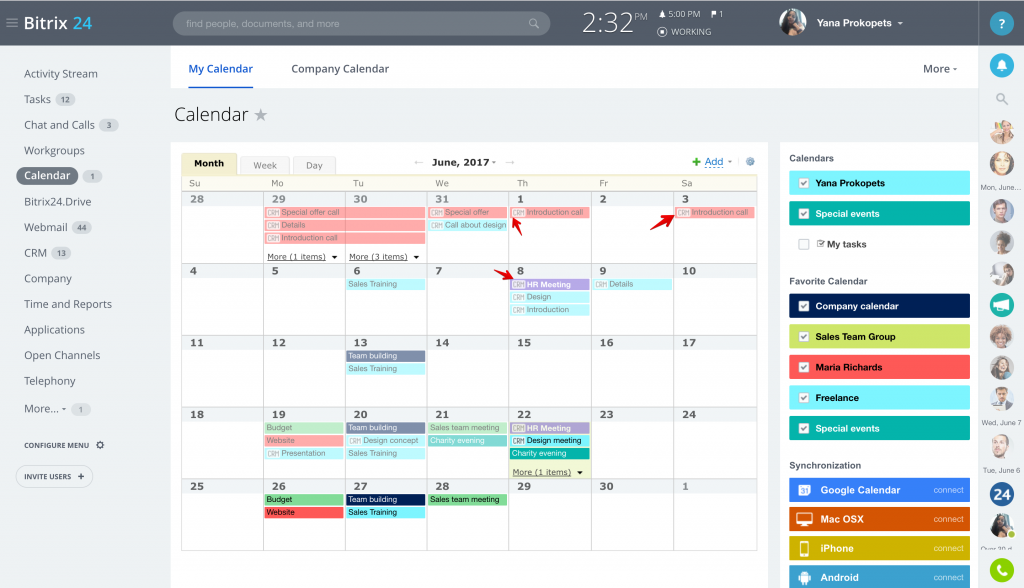Open Chat and Calls
1024x588 pixels.
59,125
